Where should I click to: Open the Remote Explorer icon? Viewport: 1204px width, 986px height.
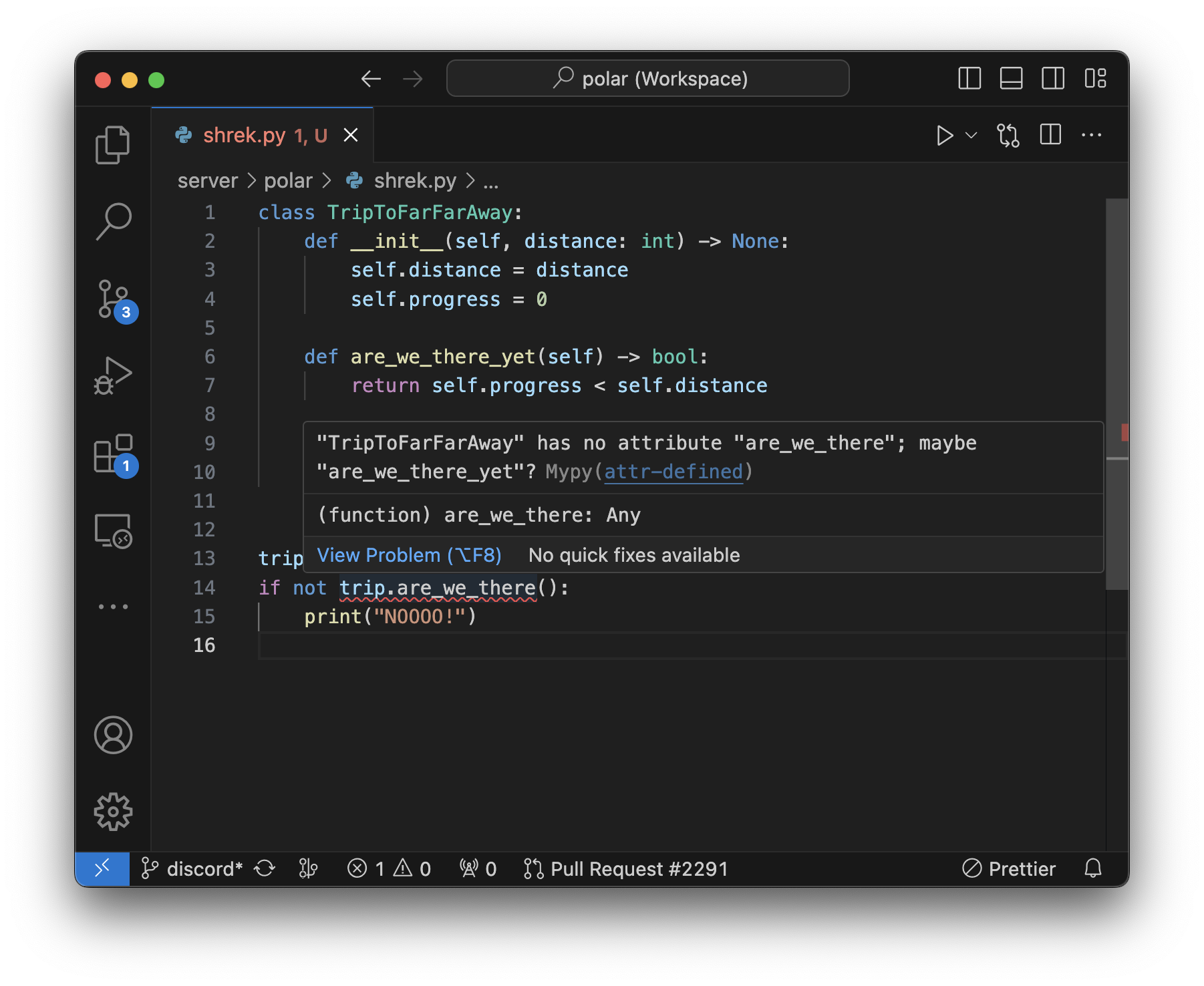(x=113, y=531)
